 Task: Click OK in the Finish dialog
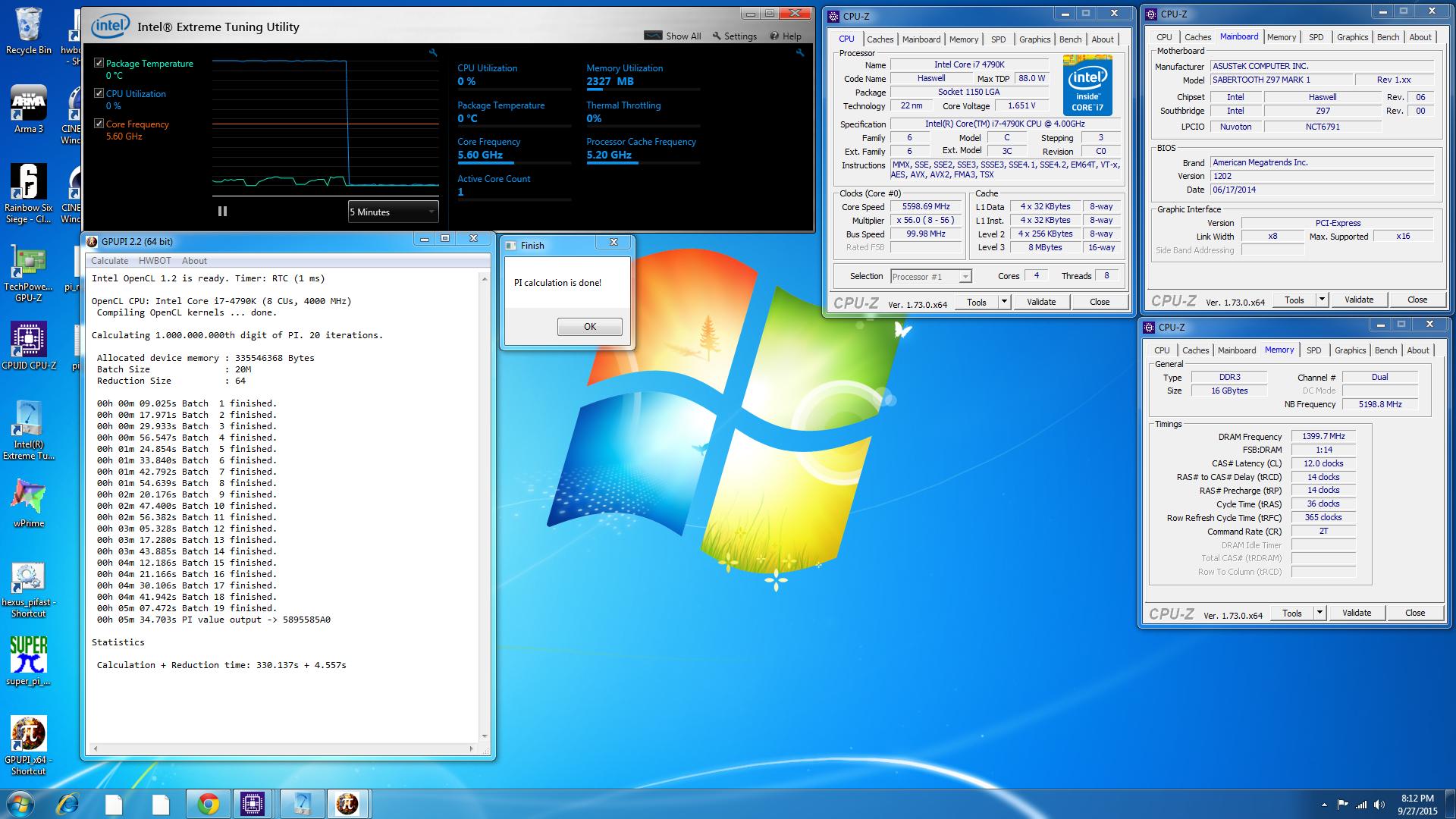(x=589, y=326)
